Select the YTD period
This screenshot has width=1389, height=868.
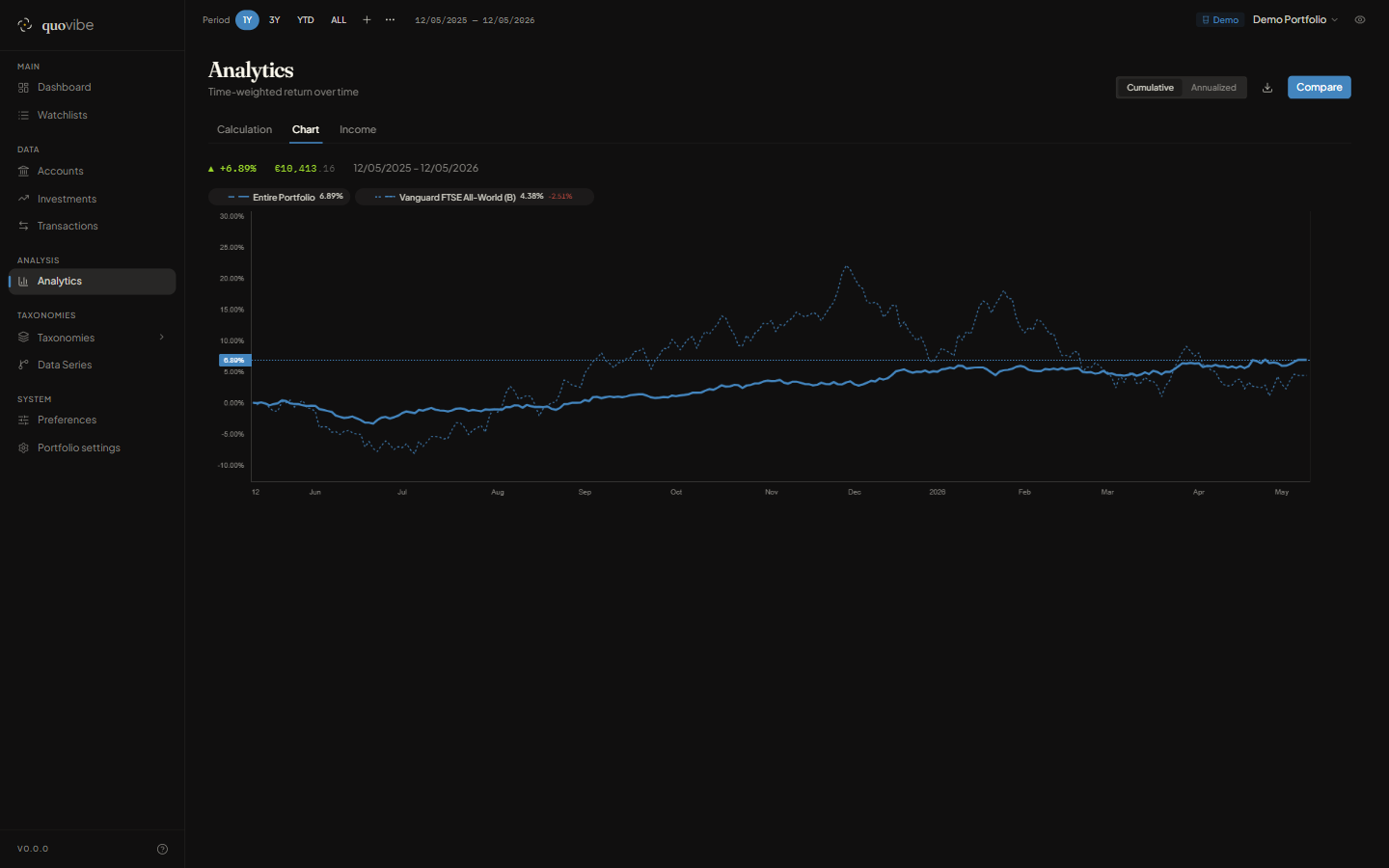click(x=306, y=19)
